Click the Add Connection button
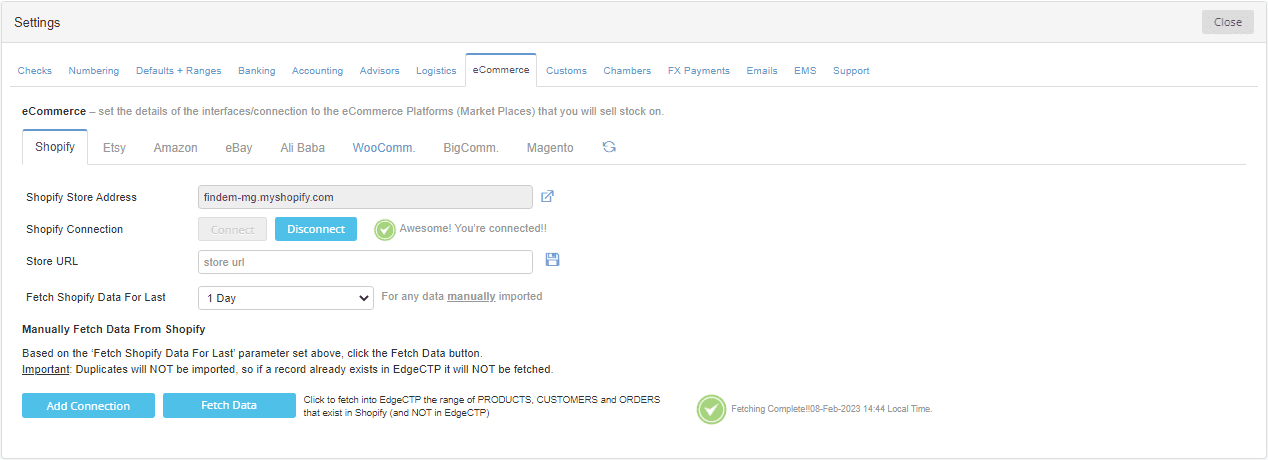The height and width of the screenshot is (460, 1268). (88, 405)
